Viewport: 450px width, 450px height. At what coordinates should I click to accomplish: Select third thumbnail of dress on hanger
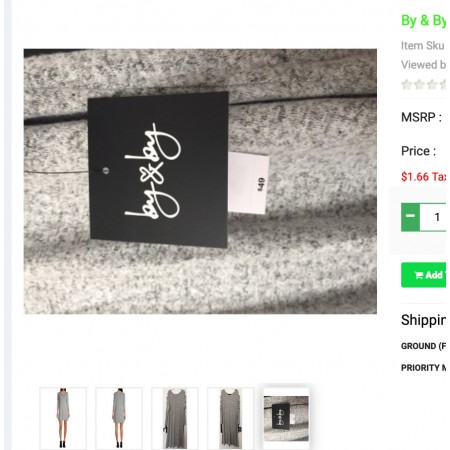[x=175, y=418]
